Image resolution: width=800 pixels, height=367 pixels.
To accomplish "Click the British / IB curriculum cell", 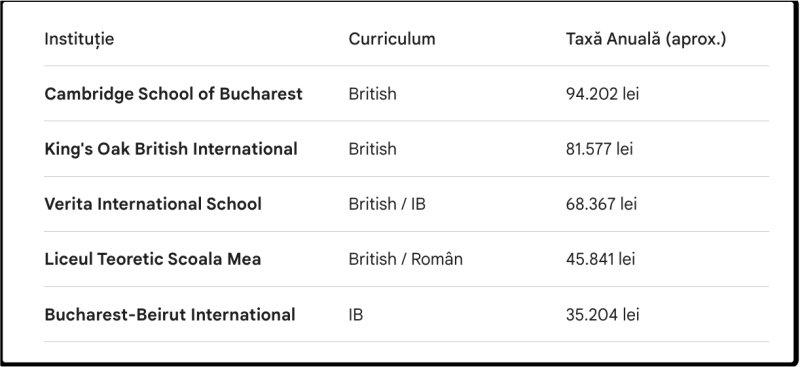I will tap(387, 204).
